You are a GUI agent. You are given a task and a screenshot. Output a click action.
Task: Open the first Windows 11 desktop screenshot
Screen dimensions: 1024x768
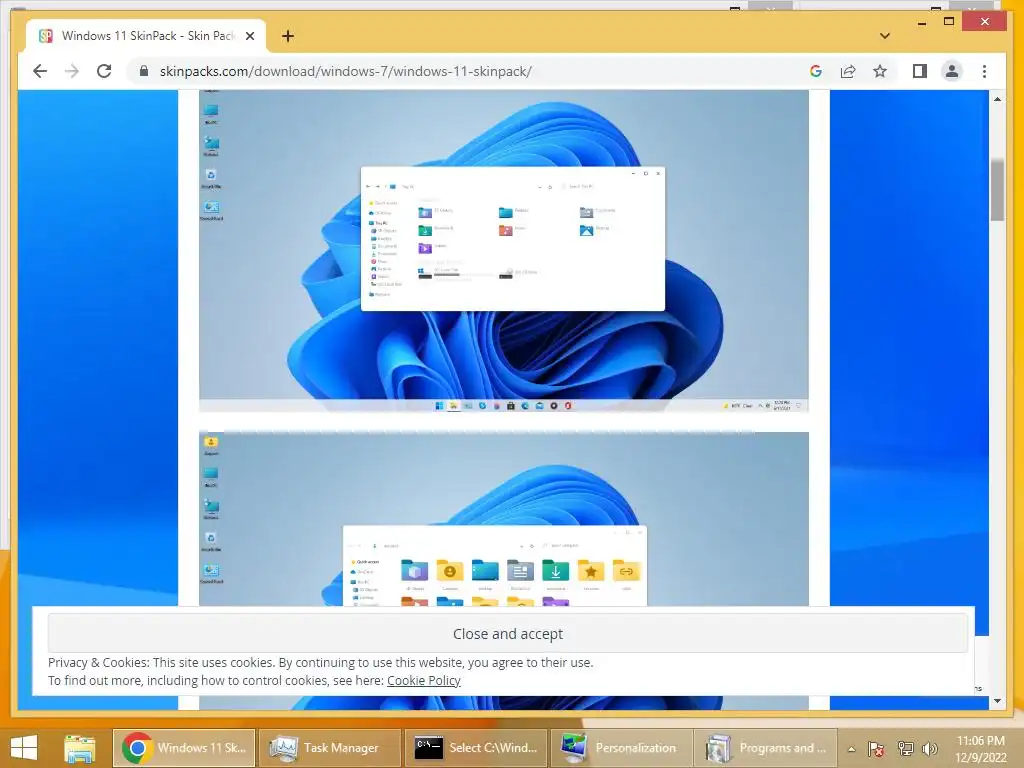click(504, 251)
